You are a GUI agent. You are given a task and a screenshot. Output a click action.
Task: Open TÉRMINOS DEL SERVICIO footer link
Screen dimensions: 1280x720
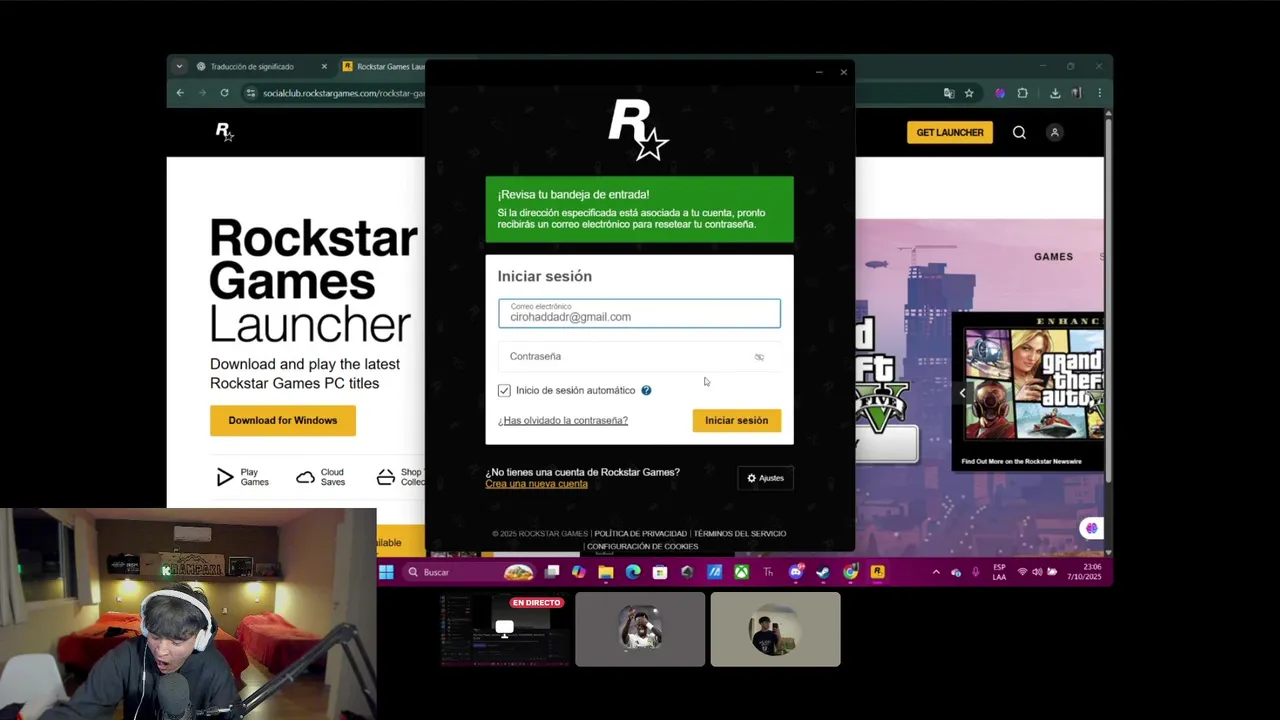pos(740,534)
